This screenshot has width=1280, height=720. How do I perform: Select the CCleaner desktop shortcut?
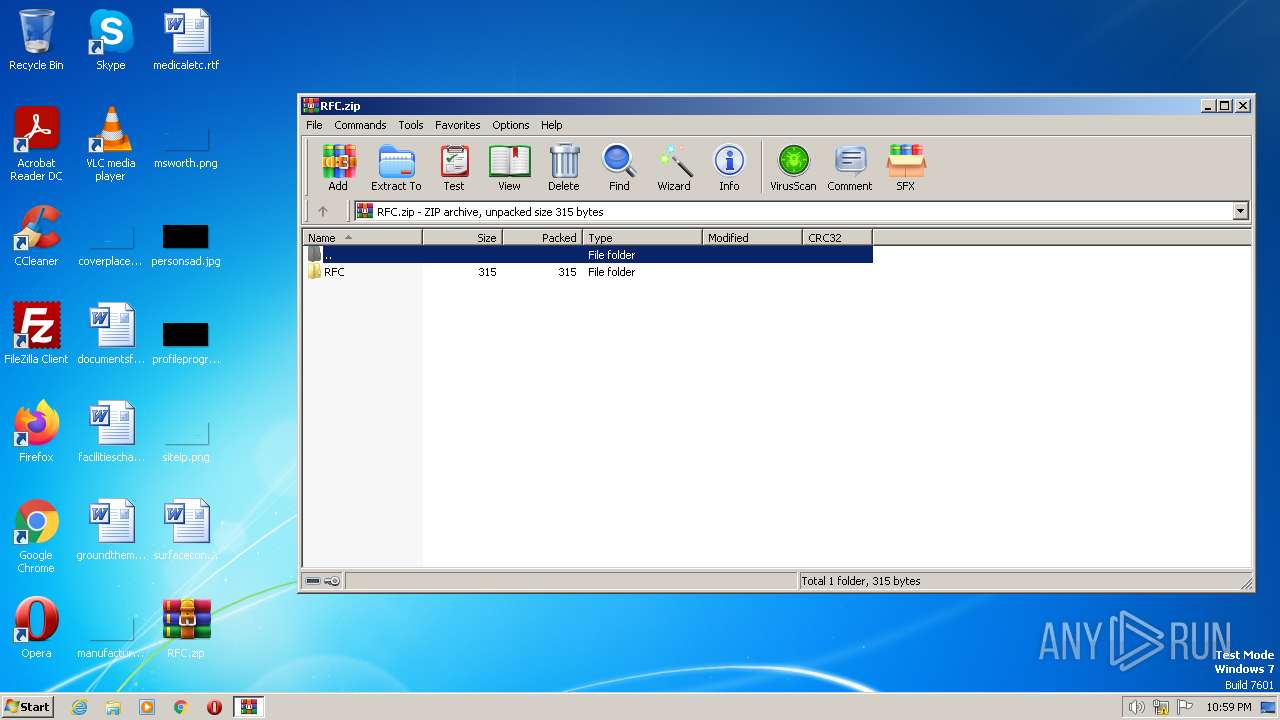[36, 237]
